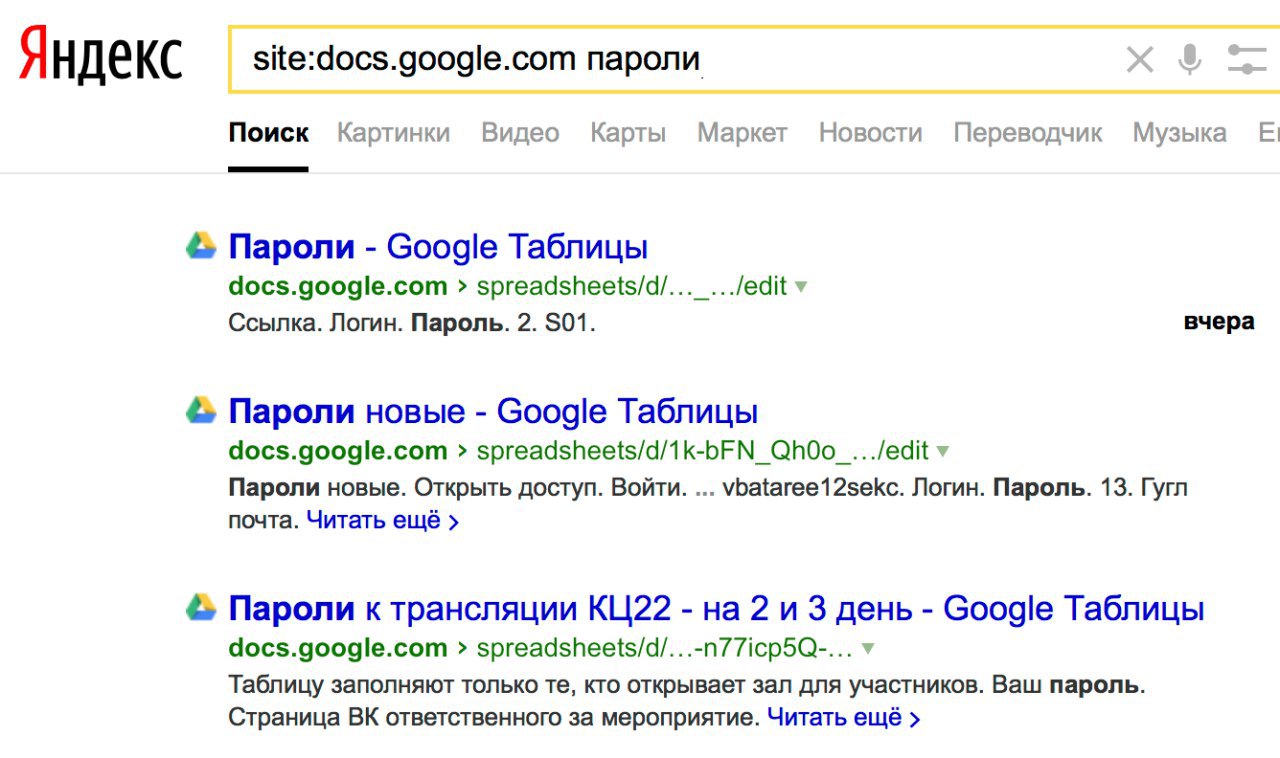This screenshot has height=758, width=1280.
Task: Click Drive icon beside first Пароли result
Action: [201, 246]
